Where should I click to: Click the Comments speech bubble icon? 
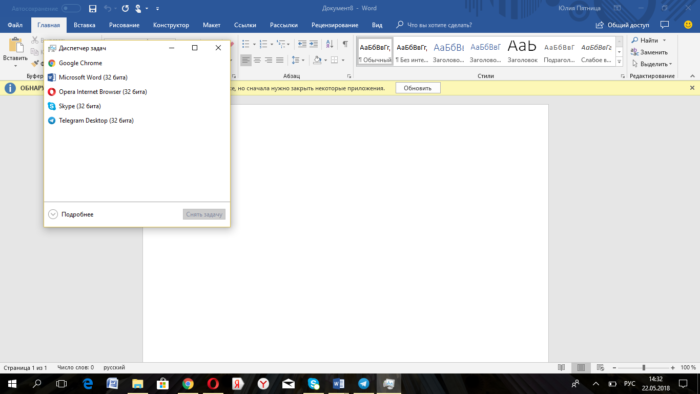click(x=664, y=25)
